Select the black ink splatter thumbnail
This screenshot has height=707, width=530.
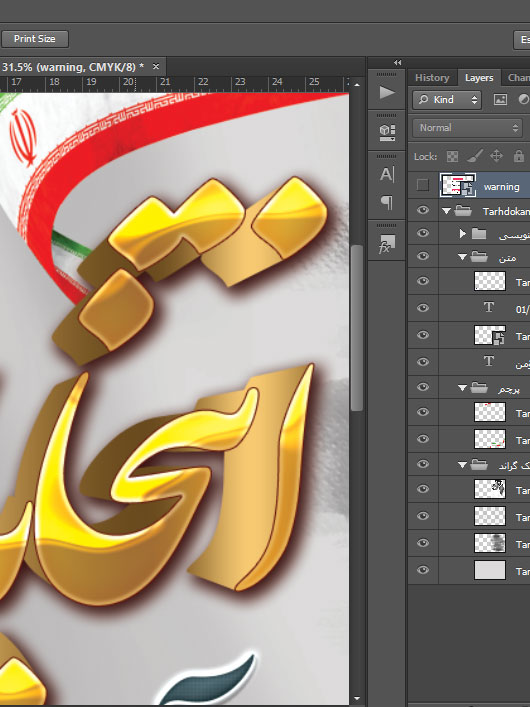(x=490, y=489)
